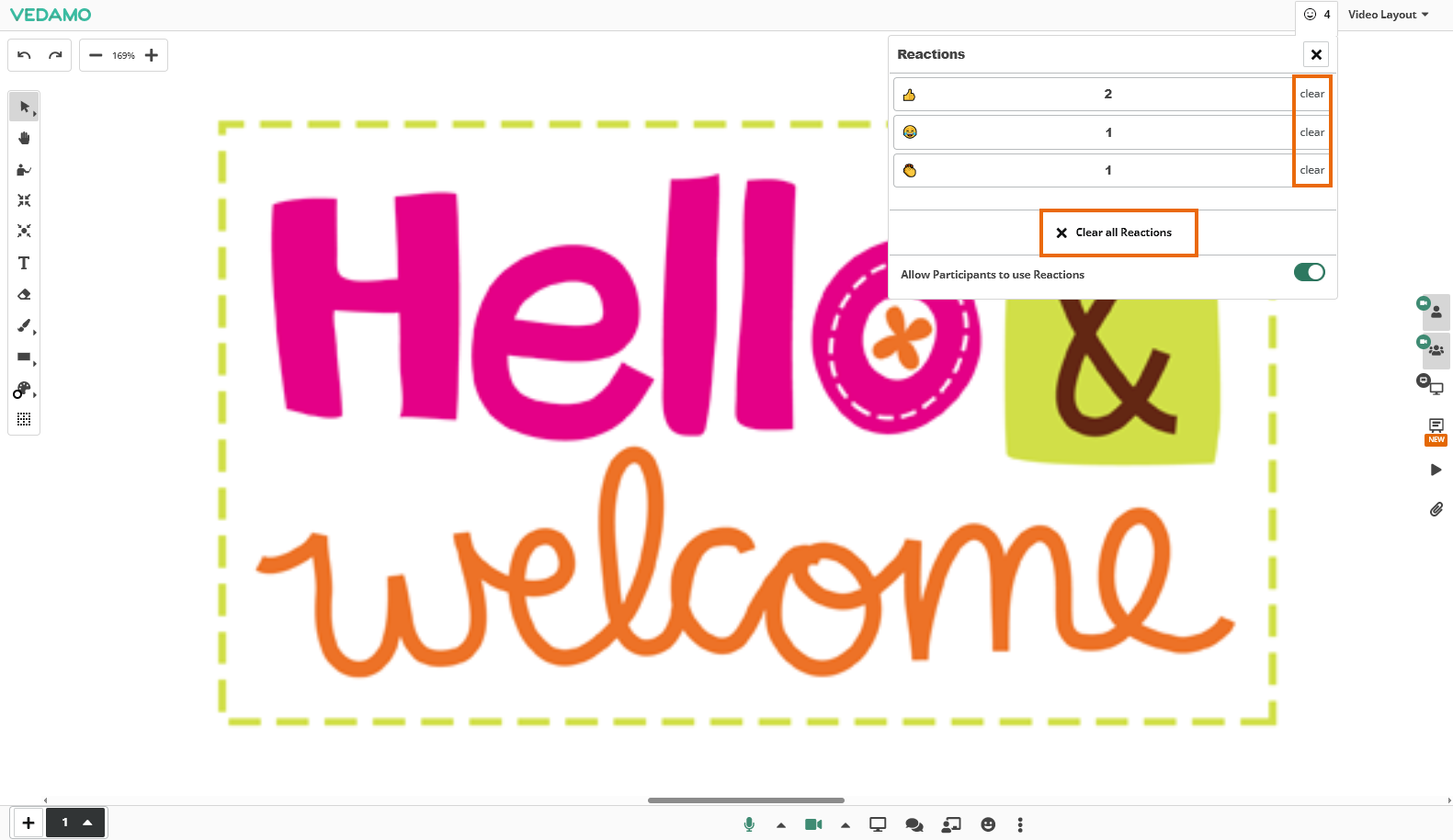Click the thumbs up reaction count 2
Image resolution: width=1453 pixels, height=840 pixels.
tap(1107, 94)
